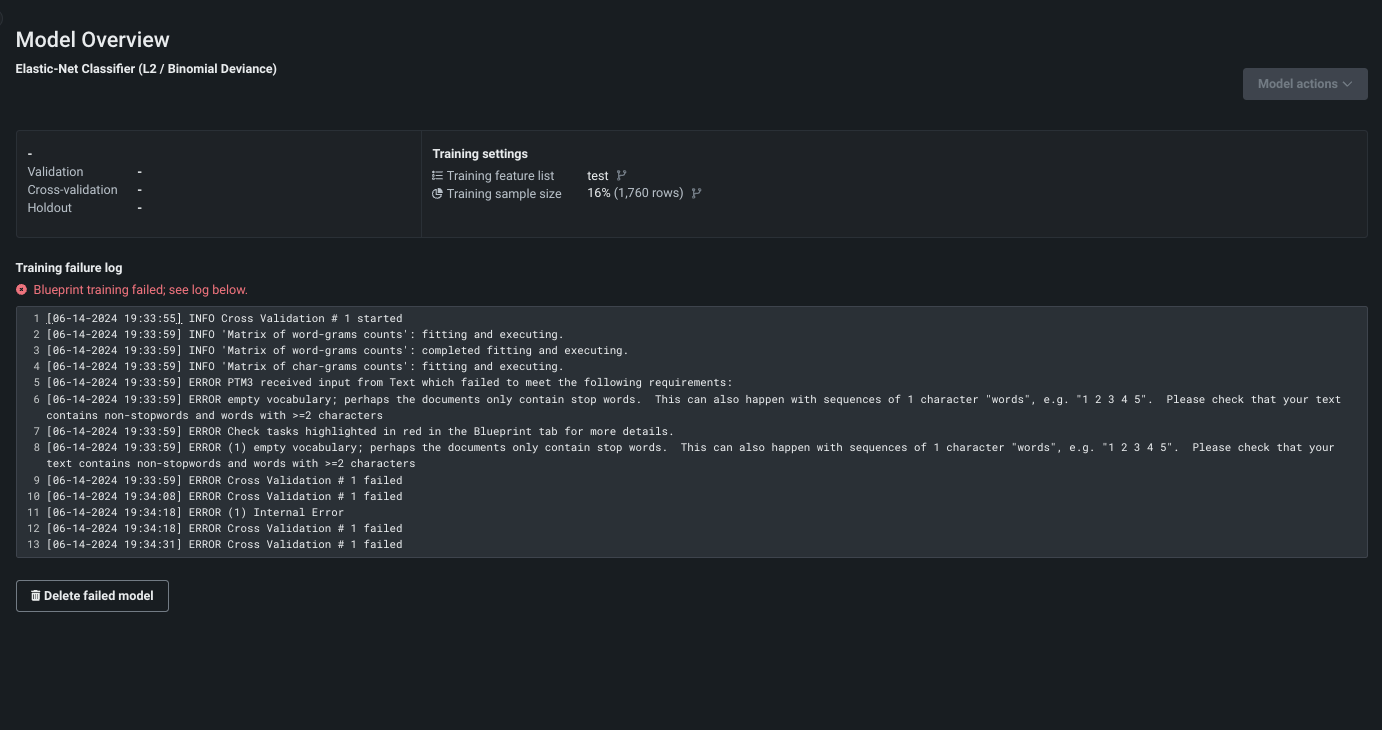
Task: Click the trash can icon on the delete button
Action: pos(35,596)
